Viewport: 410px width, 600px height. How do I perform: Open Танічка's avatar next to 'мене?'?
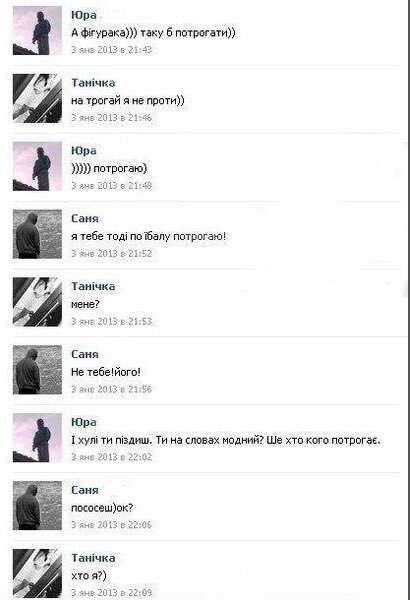pos(37,302)
